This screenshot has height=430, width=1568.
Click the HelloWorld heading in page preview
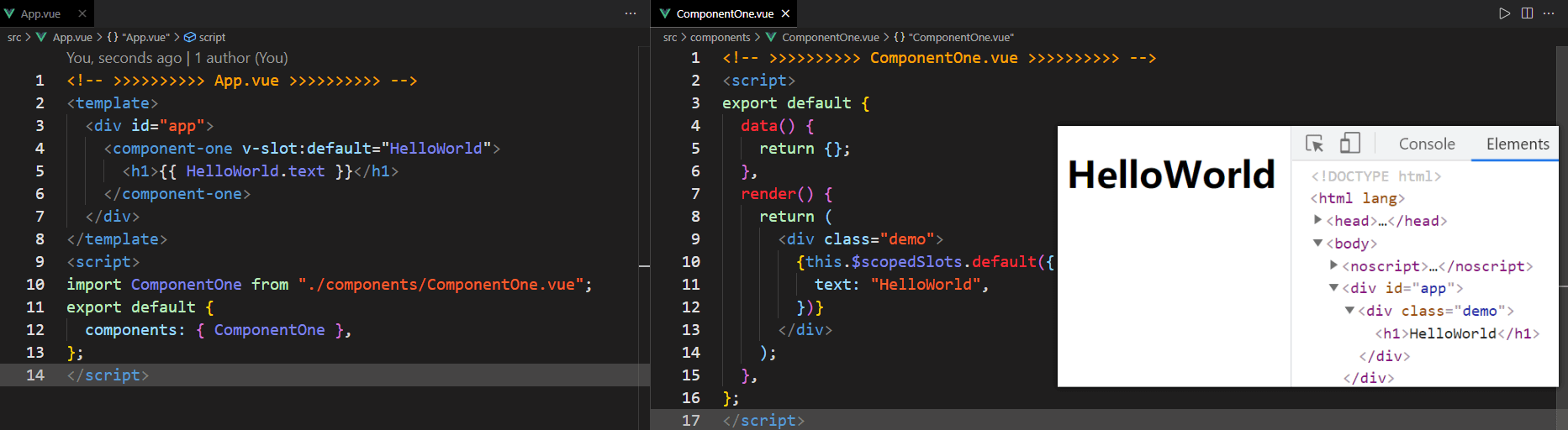pyautogui.click(x=1171, y=175)
